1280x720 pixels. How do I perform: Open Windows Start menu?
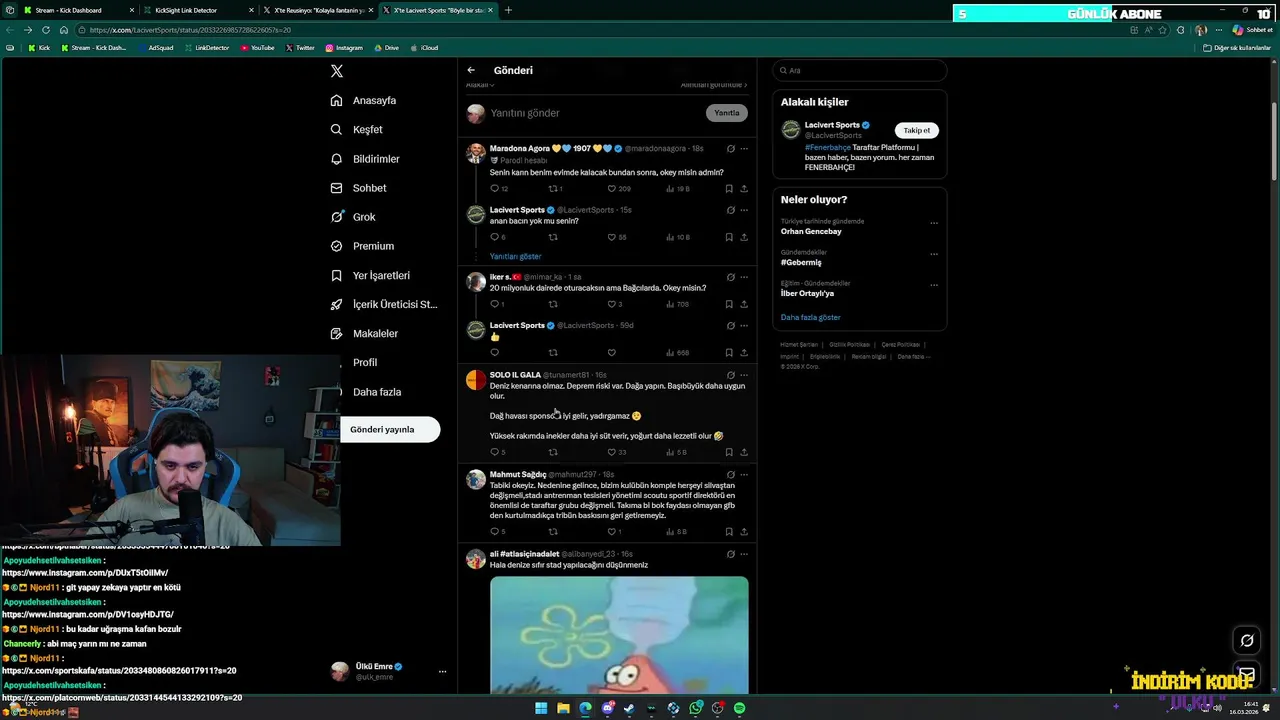point(541,708)
